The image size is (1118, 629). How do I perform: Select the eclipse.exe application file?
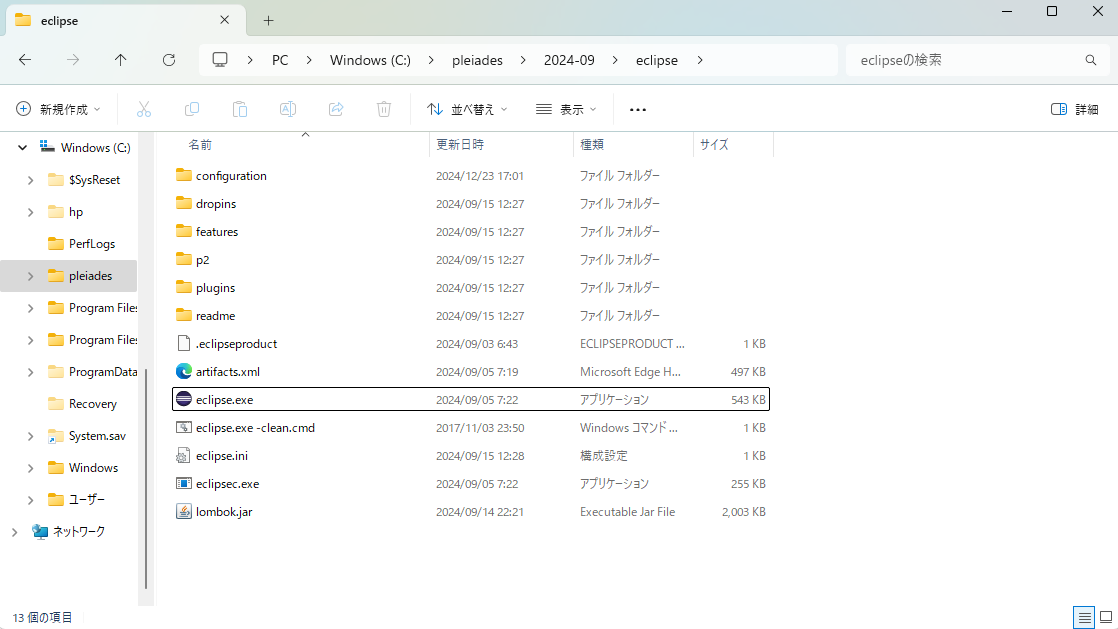(x=225, y=399)
